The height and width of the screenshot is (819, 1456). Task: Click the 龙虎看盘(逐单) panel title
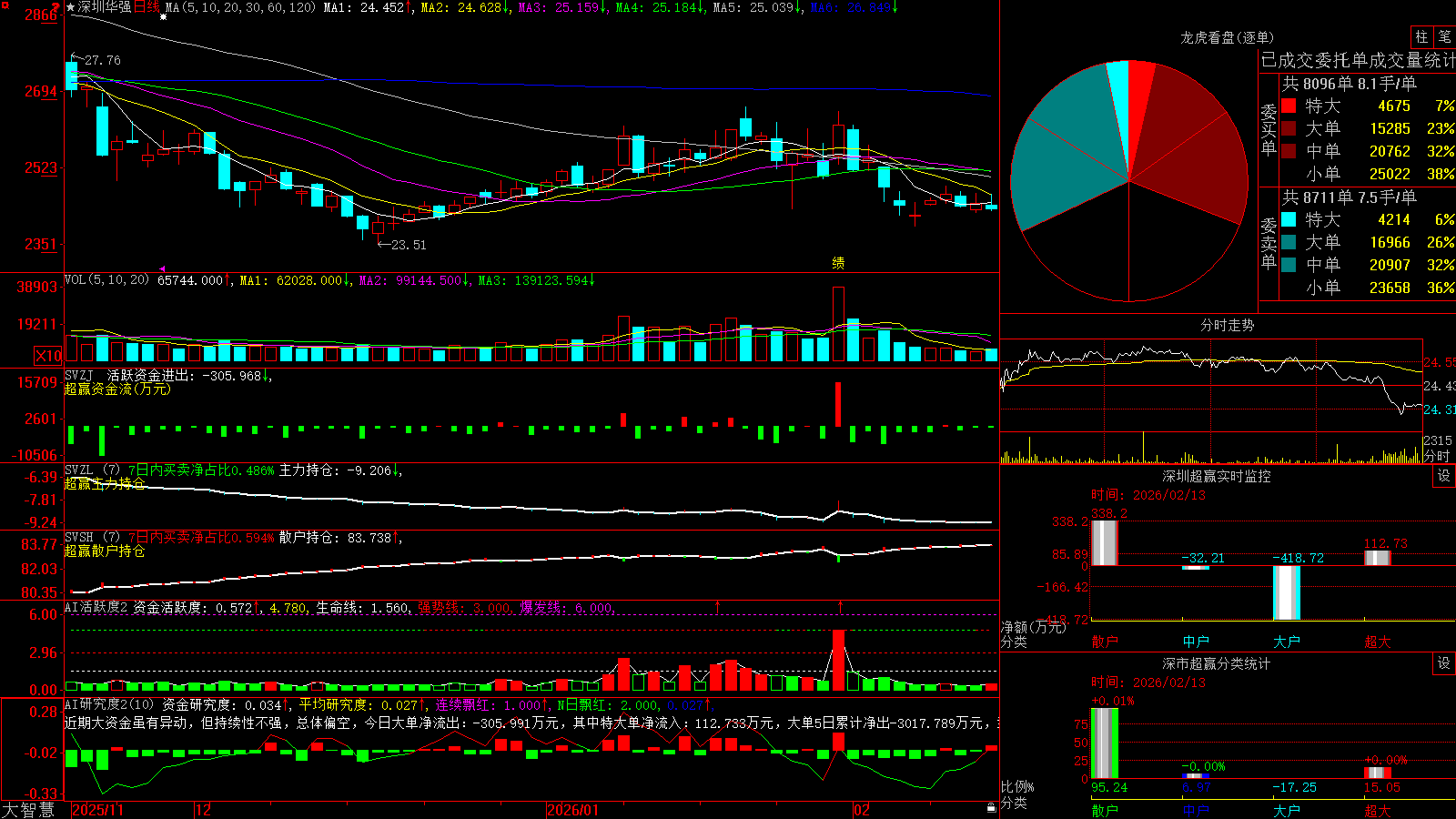1227,37
